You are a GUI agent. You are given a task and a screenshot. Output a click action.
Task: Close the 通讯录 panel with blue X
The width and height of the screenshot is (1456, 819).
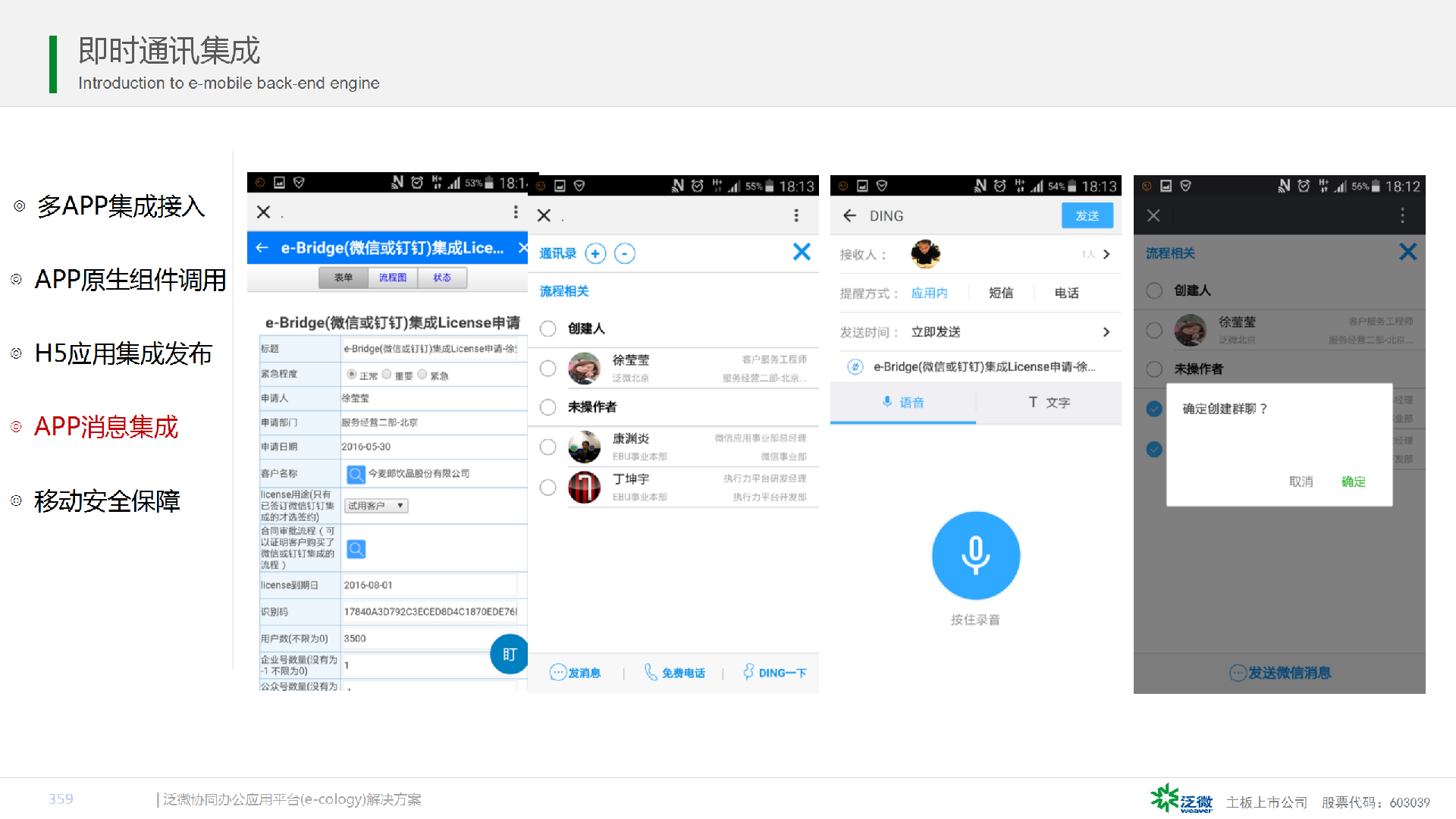pyautogui.click(x=802, y=252)
